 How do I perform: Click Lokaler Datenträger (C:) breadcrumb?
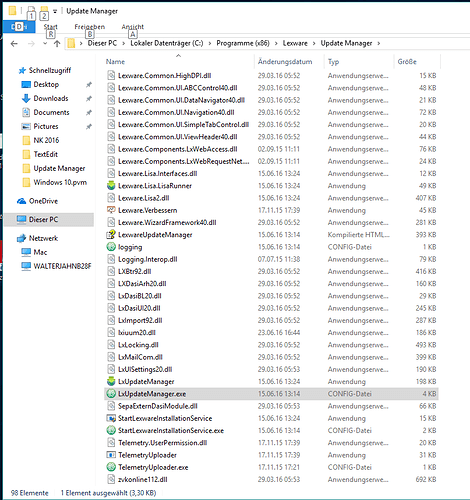pos(167,43)
